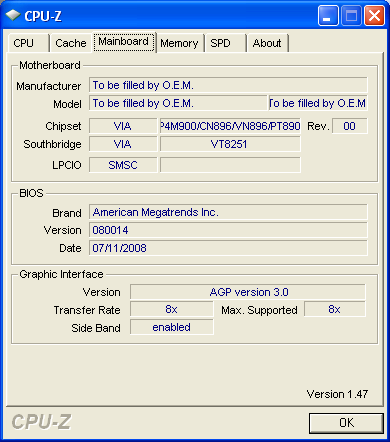
Task: Click the Motherboard group title
Action: pos(50,65)
